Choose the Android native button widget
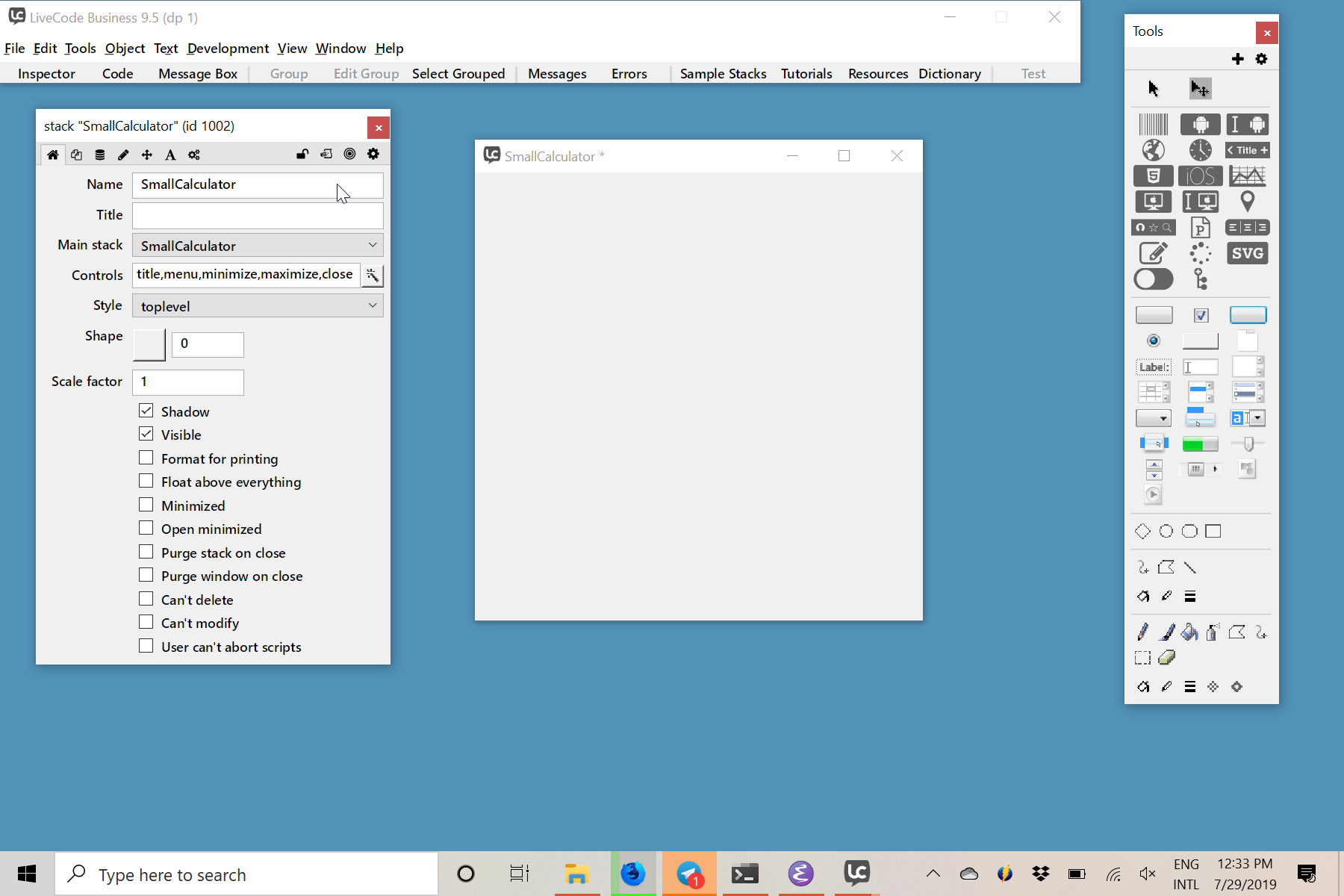 click(1200, 124)
